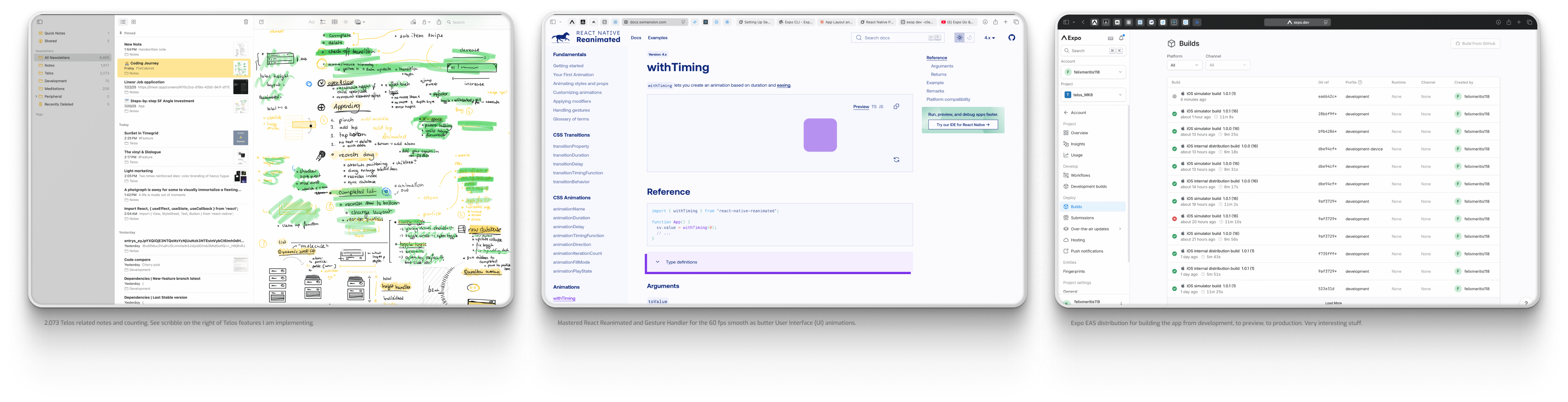Click the failed build red status icon
This screenshot has width=1568, height=402.
pyautogui.click(x=1174, y=219)
